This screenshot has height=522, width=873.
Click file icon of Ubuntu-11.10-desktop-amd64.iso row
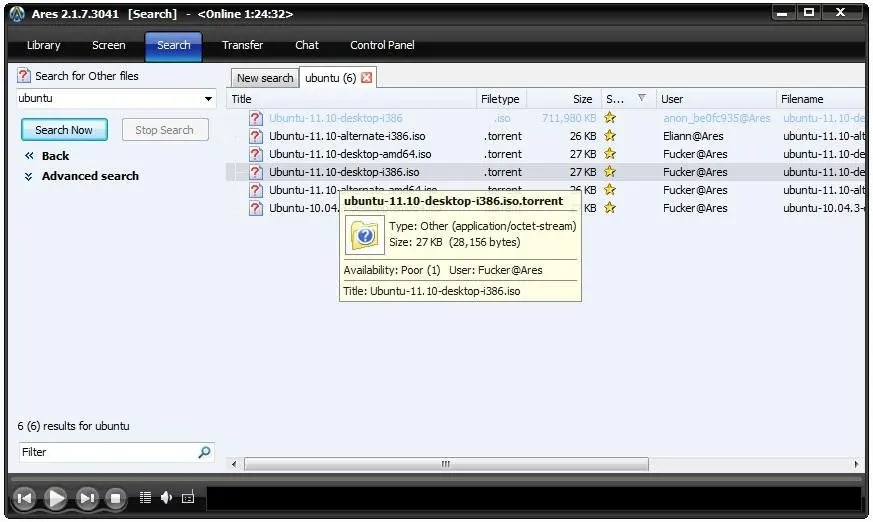pos(256,154)
